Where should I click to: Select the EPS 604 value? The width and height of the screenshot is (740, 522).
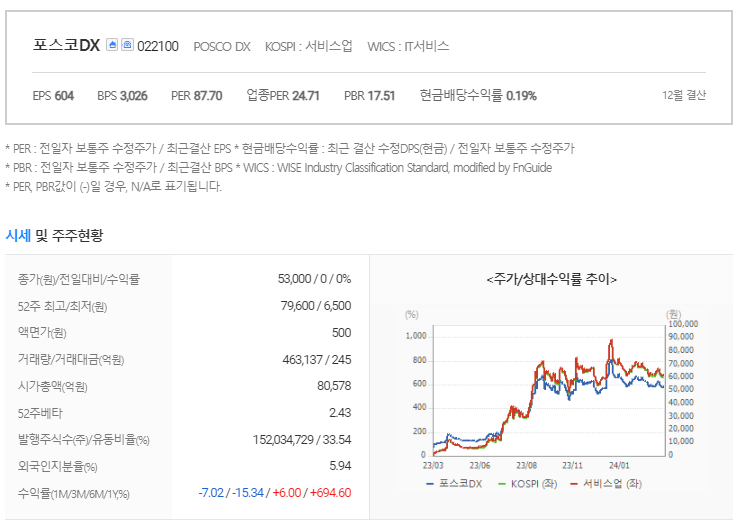tap(53, 96)
